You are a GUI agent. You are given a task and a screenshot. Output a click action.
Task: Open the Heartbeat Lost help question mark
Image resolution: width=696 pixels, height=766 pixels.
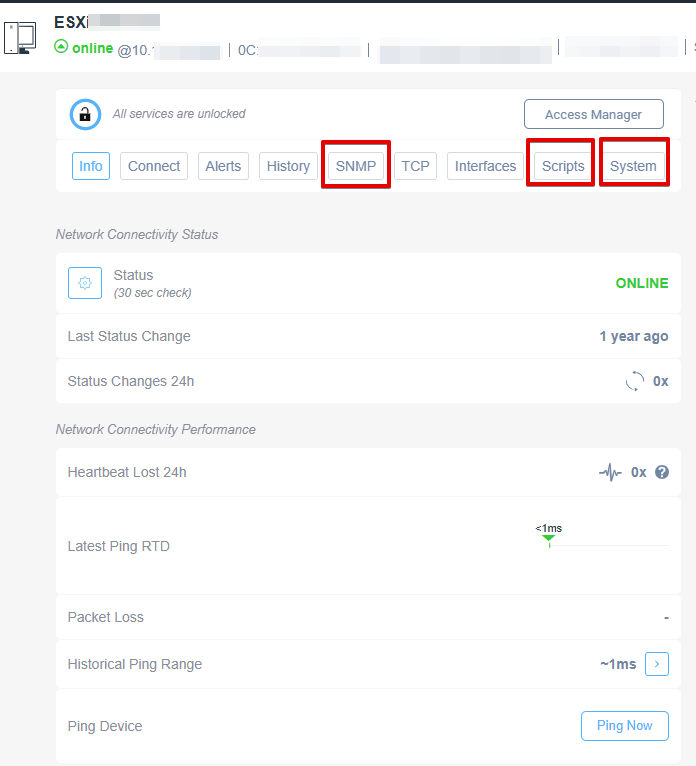point(662,472)
